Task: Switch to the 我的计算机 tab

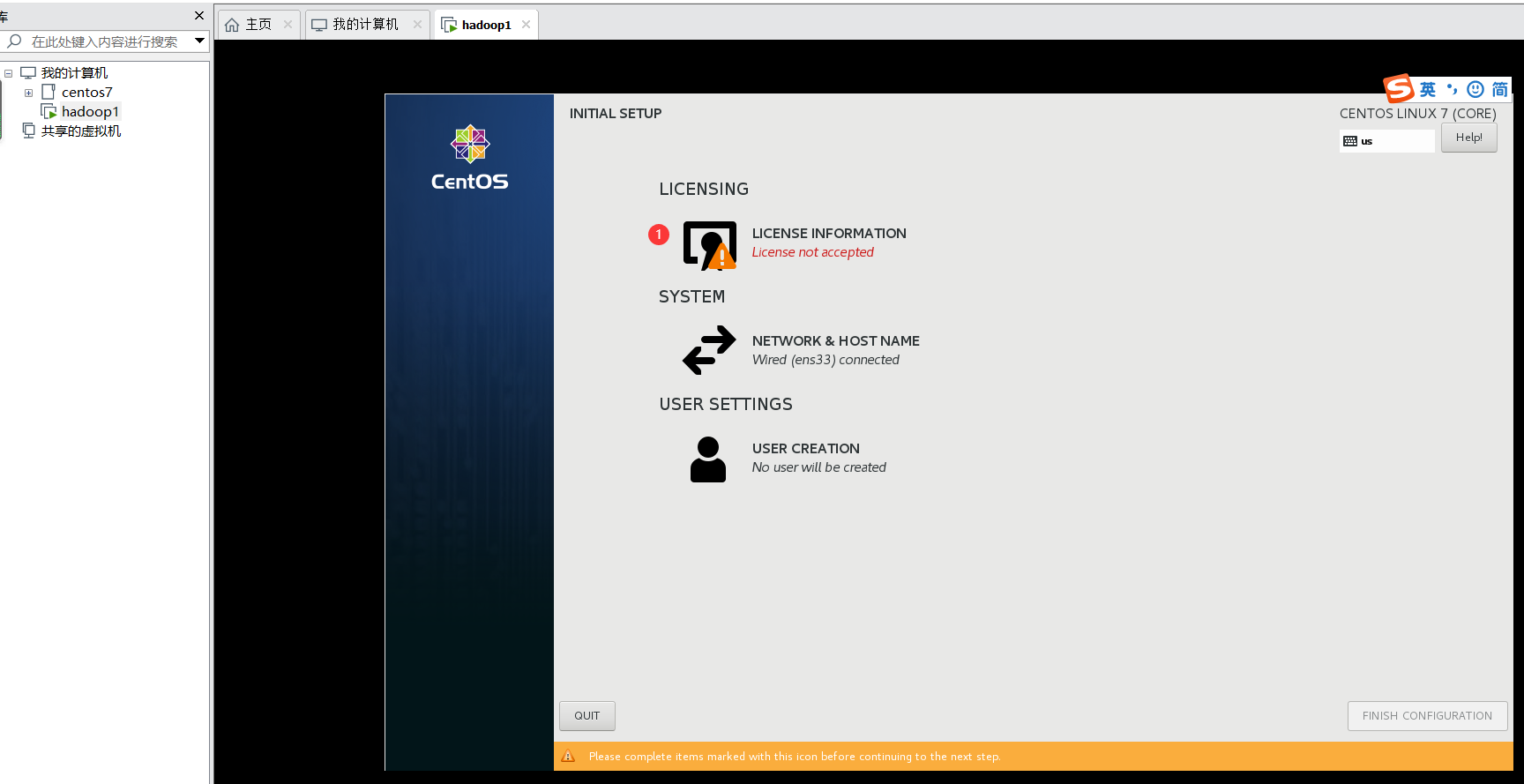Action: 368,25
